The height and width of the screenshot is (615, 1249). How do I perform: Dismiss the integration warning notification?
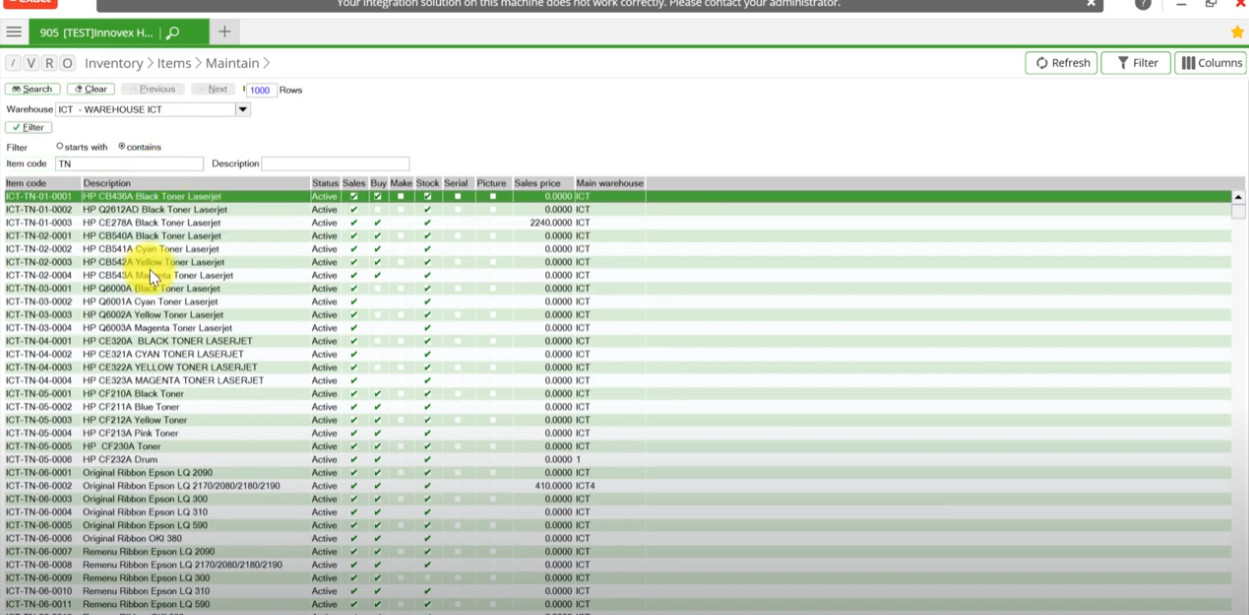click(x=1091, y=4)
